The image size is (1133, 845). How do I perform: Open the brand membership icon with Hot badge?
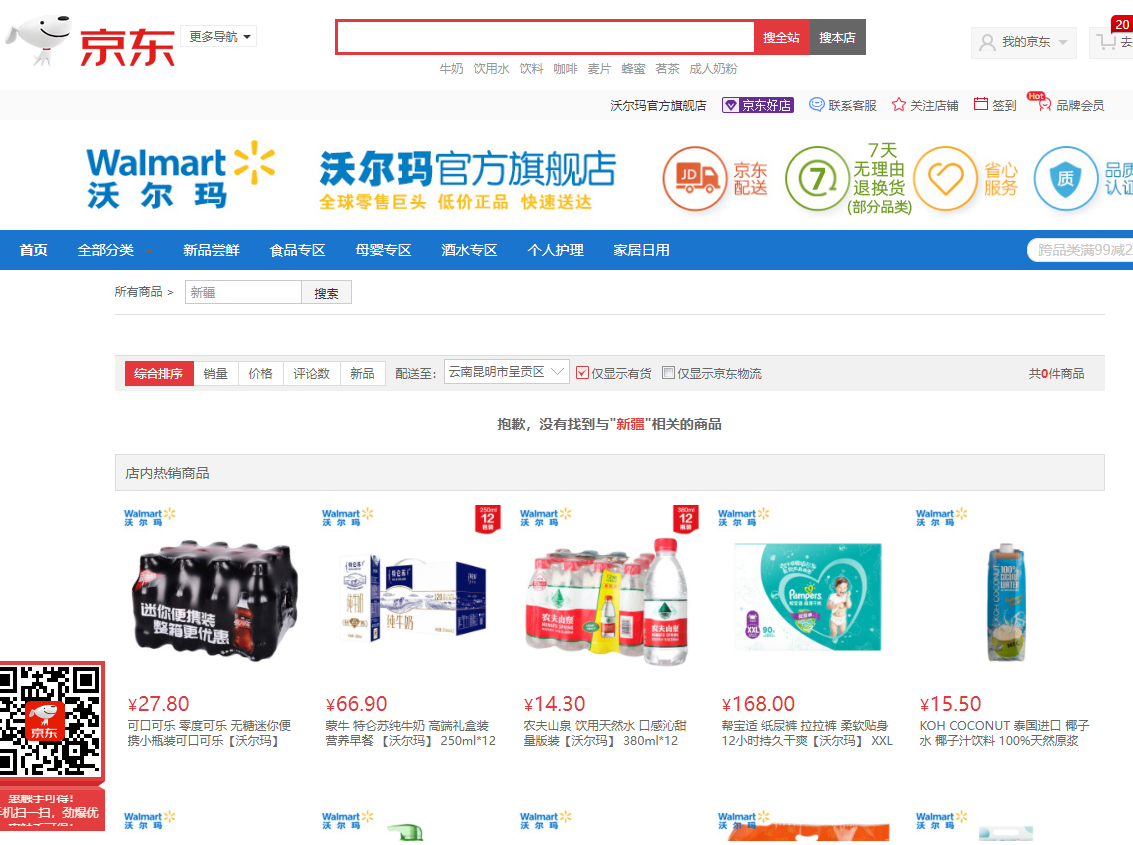tap(1040, 102)
